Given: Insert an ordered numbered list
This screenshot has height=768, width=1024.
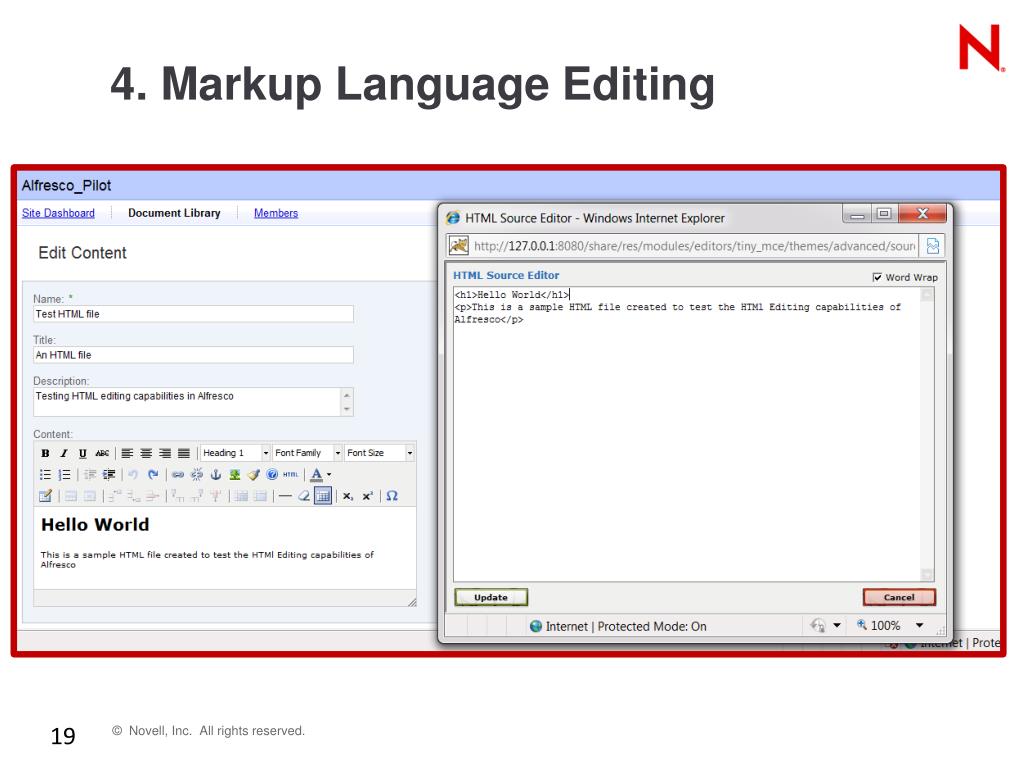Looking at the screenshot, I should 64,475.
